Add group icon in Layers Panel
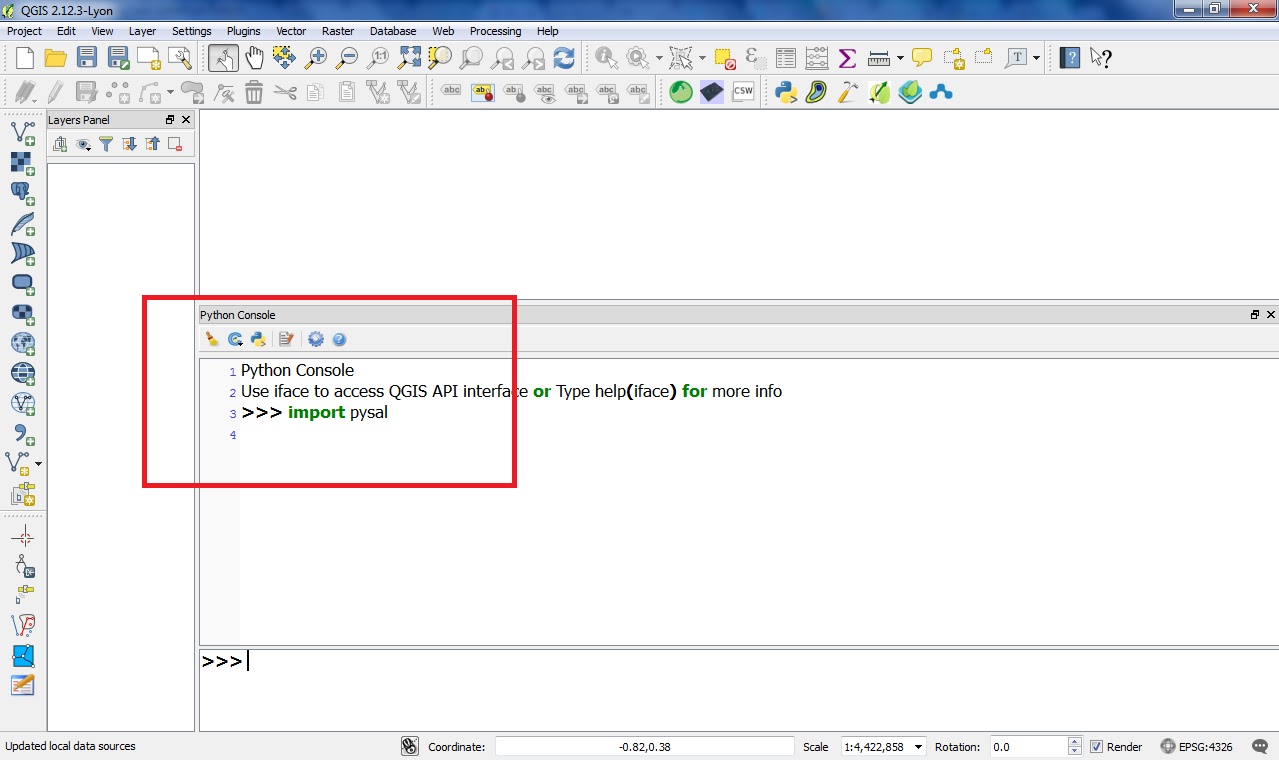This screenshot has width=1279, height=760. tap(60, 144)
